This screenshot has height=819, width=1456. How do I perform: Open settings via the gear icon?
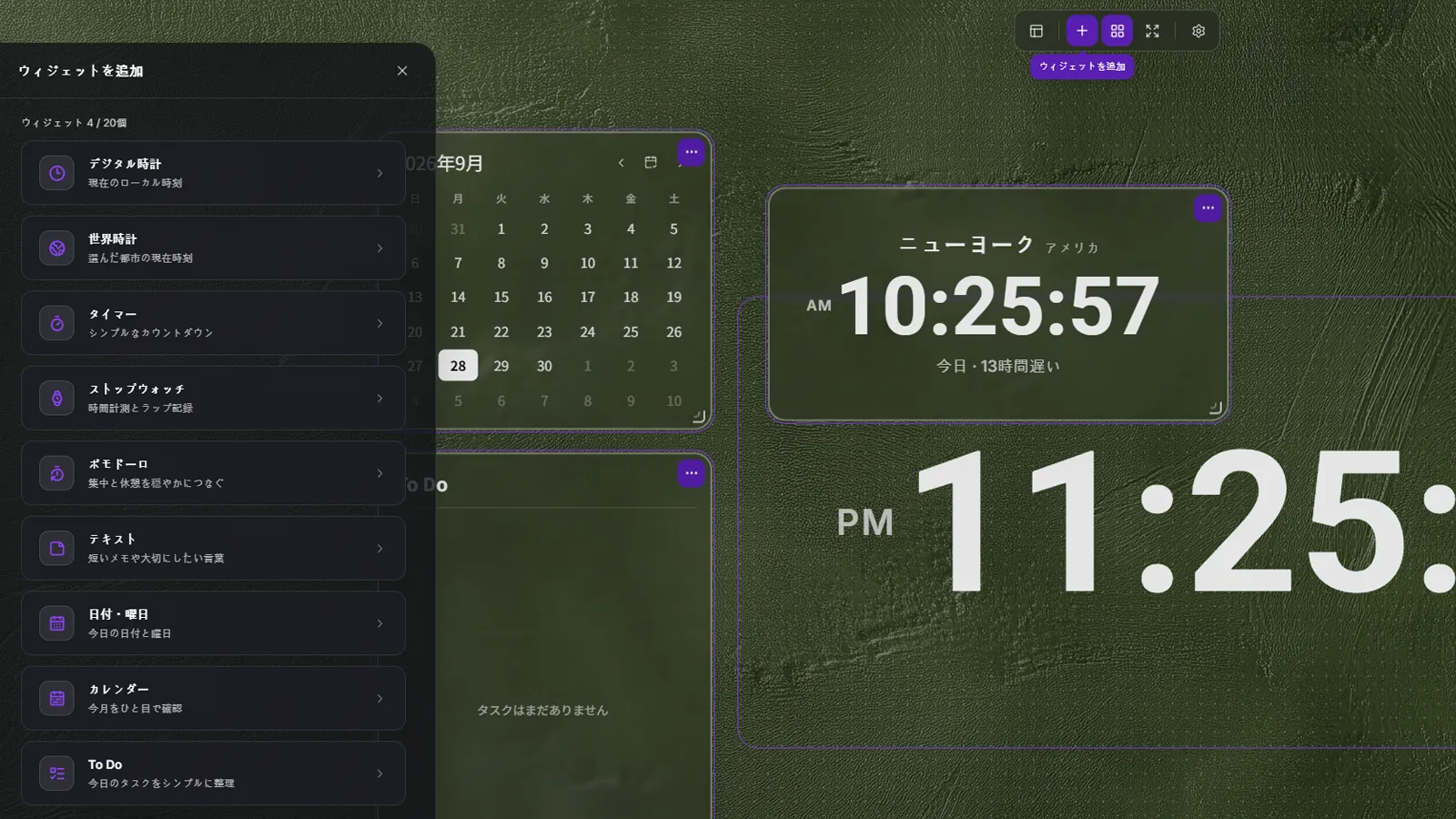(x=1198, y=31)
